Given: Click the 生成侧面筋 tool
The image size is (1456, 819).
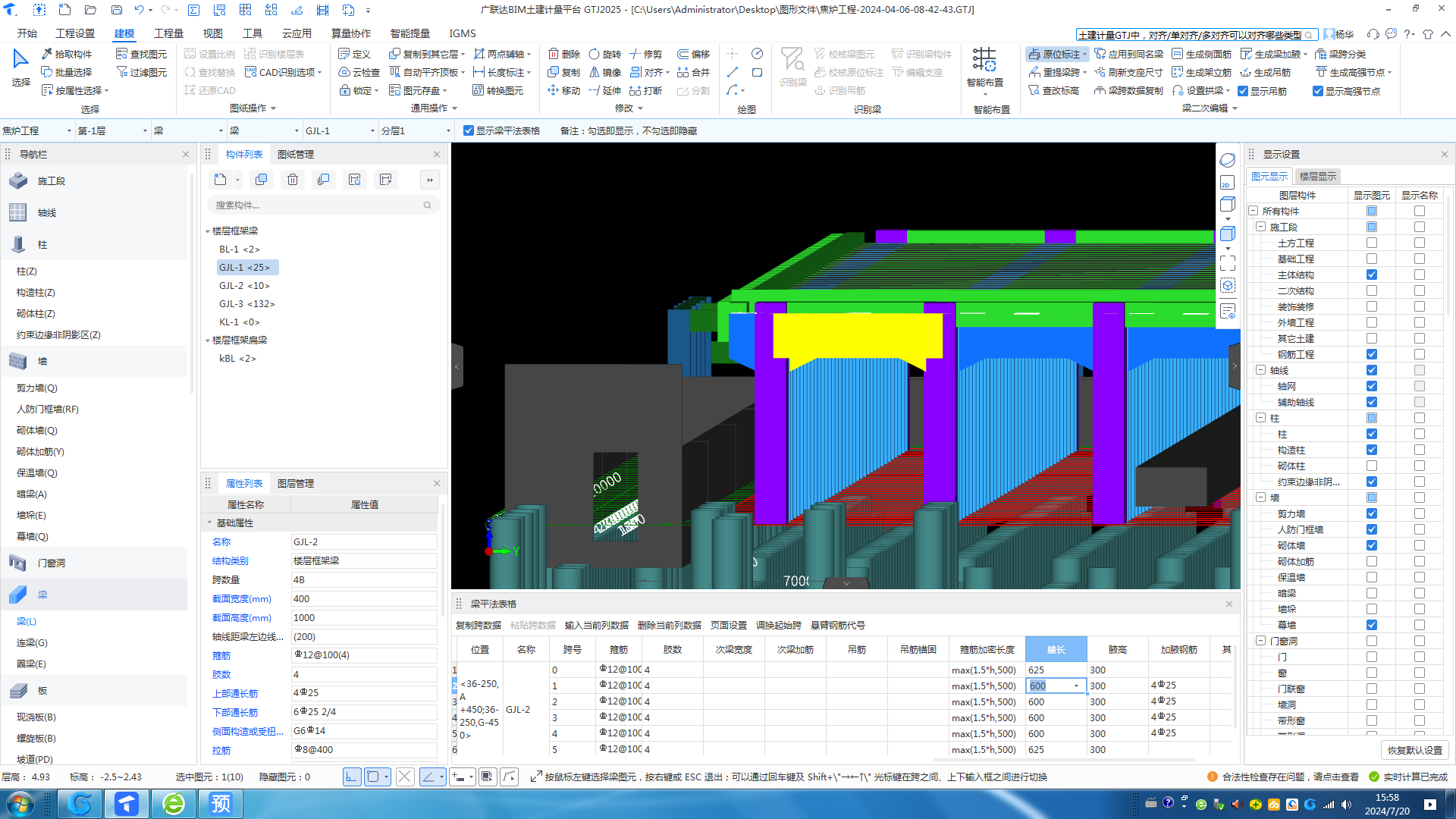Looking at the screenshot, I should point(1201,54).
